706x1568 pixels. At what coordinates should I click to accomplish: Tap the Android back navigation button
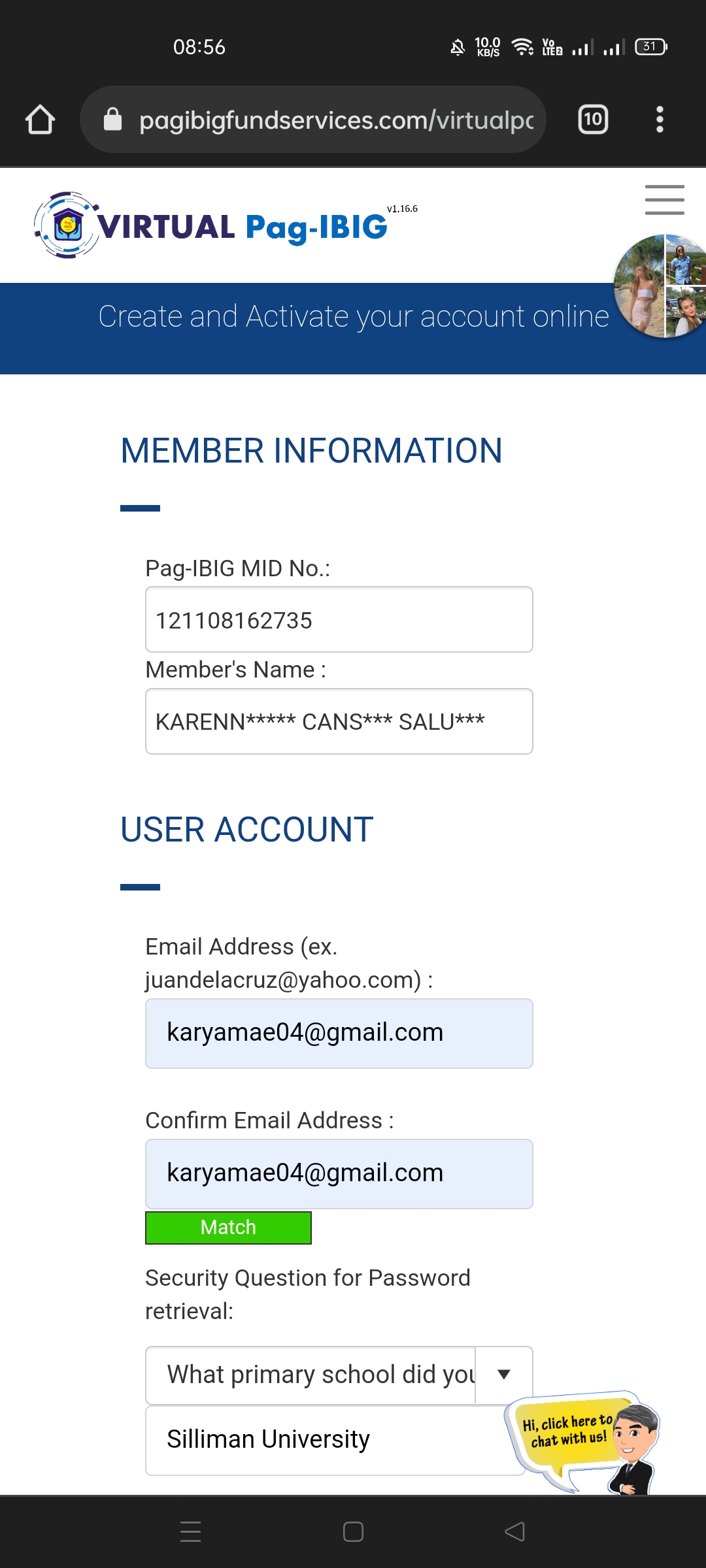coord(515,1531)
